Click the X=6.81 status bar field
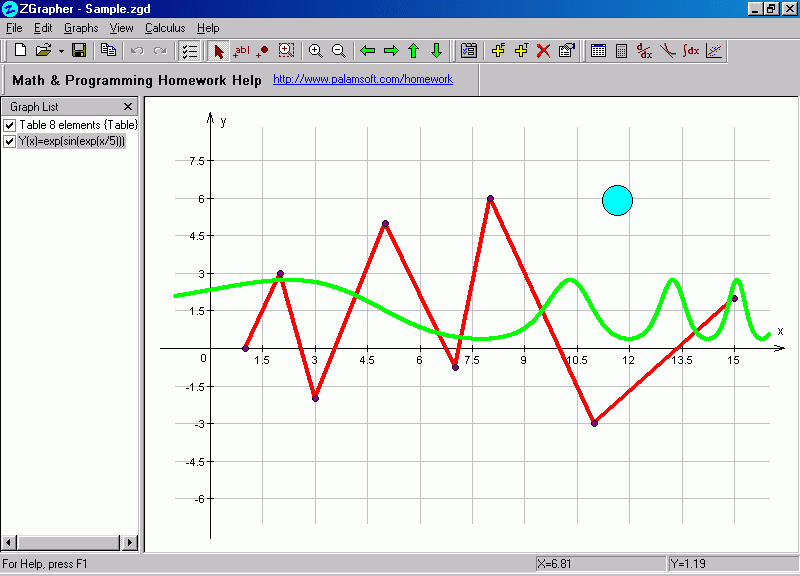This screenshot has width=800, height=576. 601,564
